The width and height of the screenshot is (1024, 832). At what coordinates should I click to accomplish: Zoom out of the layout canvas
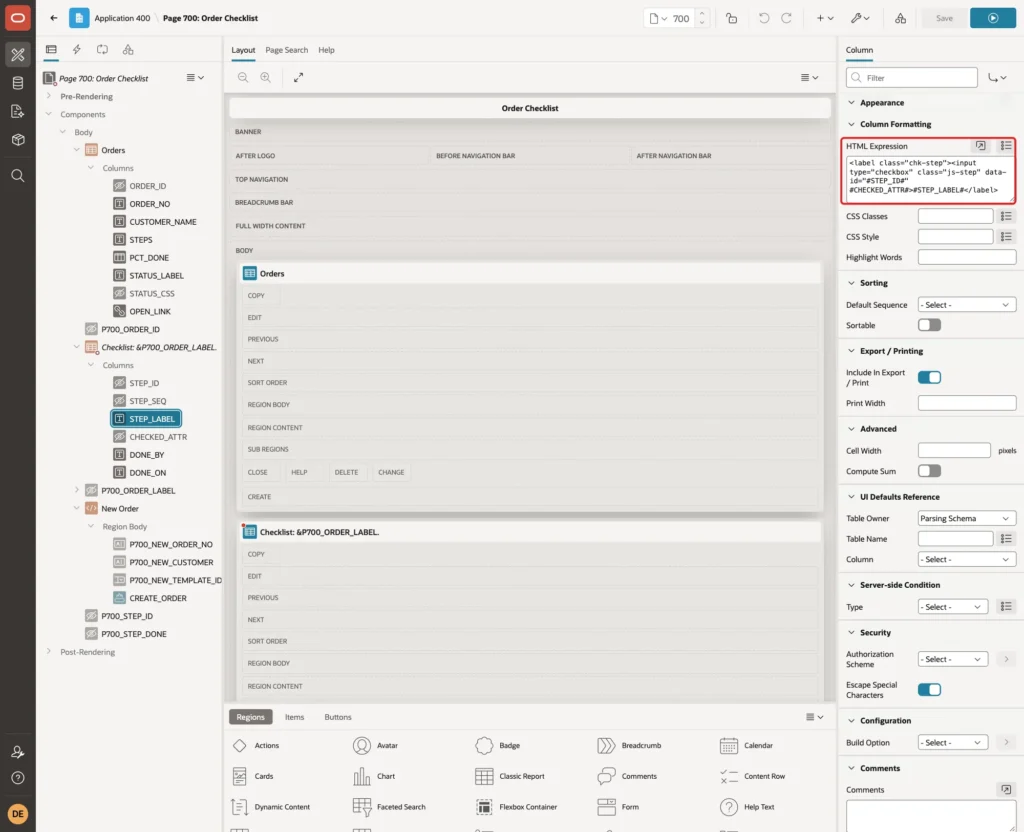click(x=243, y=78)
